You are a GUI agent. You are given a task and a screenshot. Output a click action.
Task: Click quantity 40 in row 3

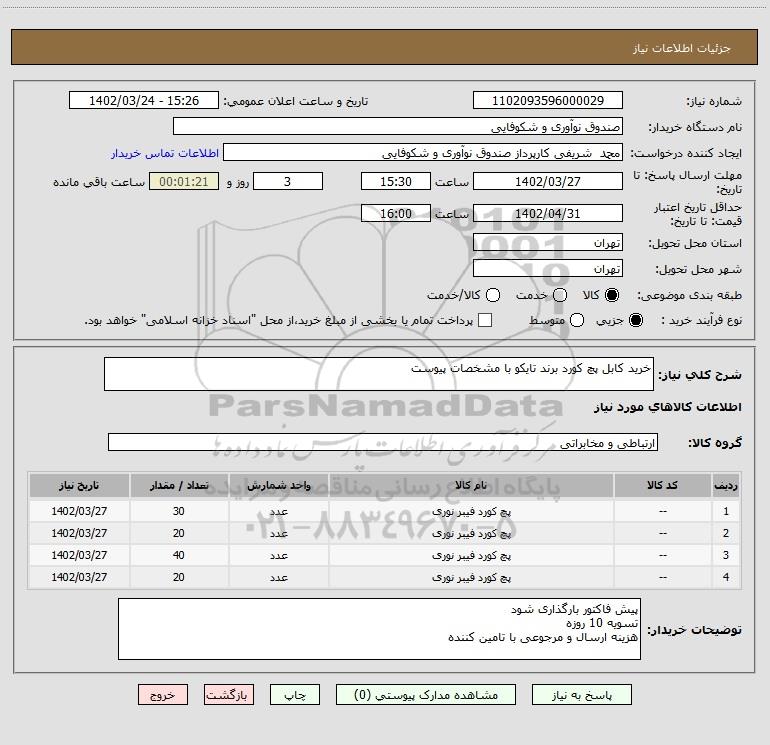click(179, 555)
